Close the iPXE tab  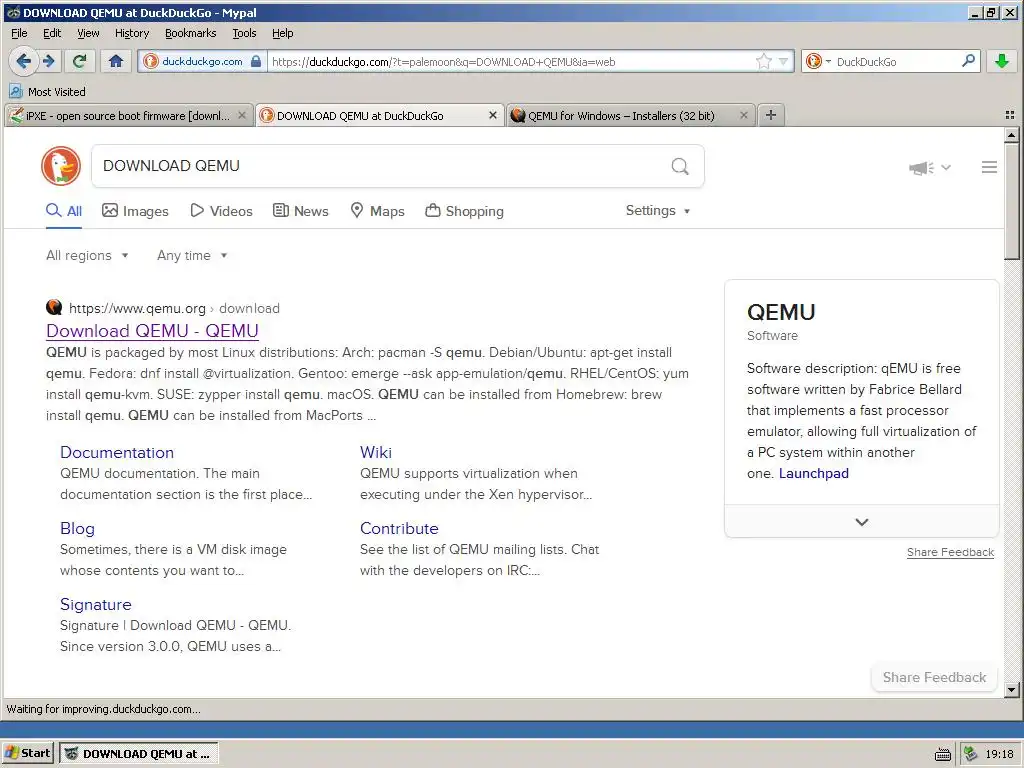(242, 116)
